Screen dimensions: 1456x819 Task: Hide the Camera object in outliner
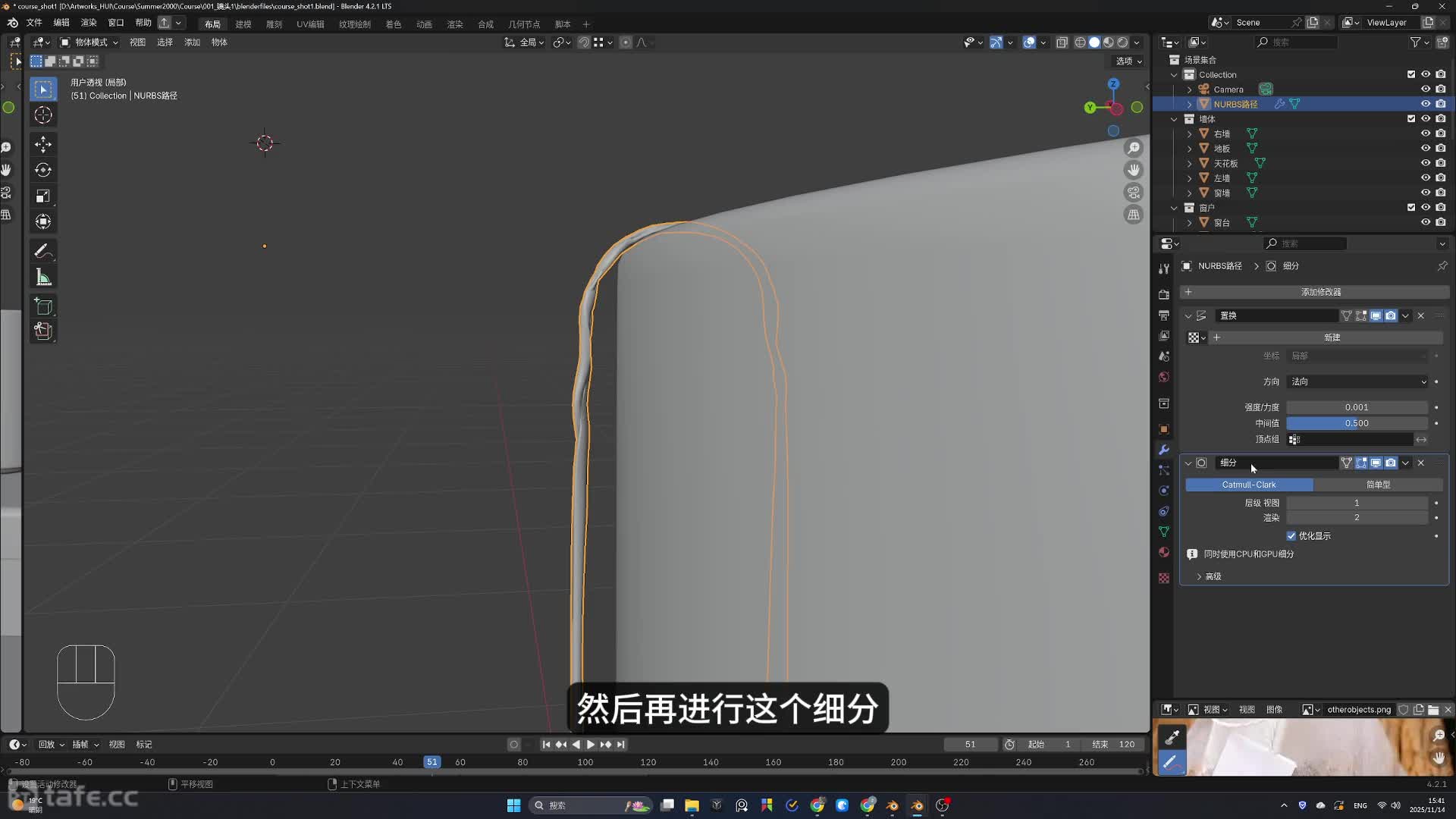coord(1426,89)
